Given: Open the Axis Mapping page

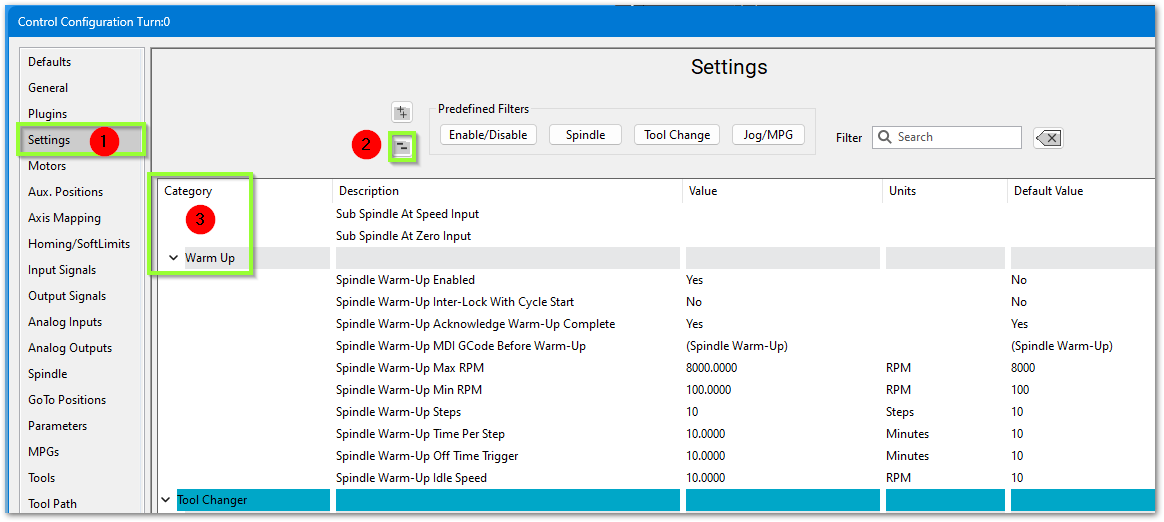Looking at the screenshot, I should tap(64, 218).
